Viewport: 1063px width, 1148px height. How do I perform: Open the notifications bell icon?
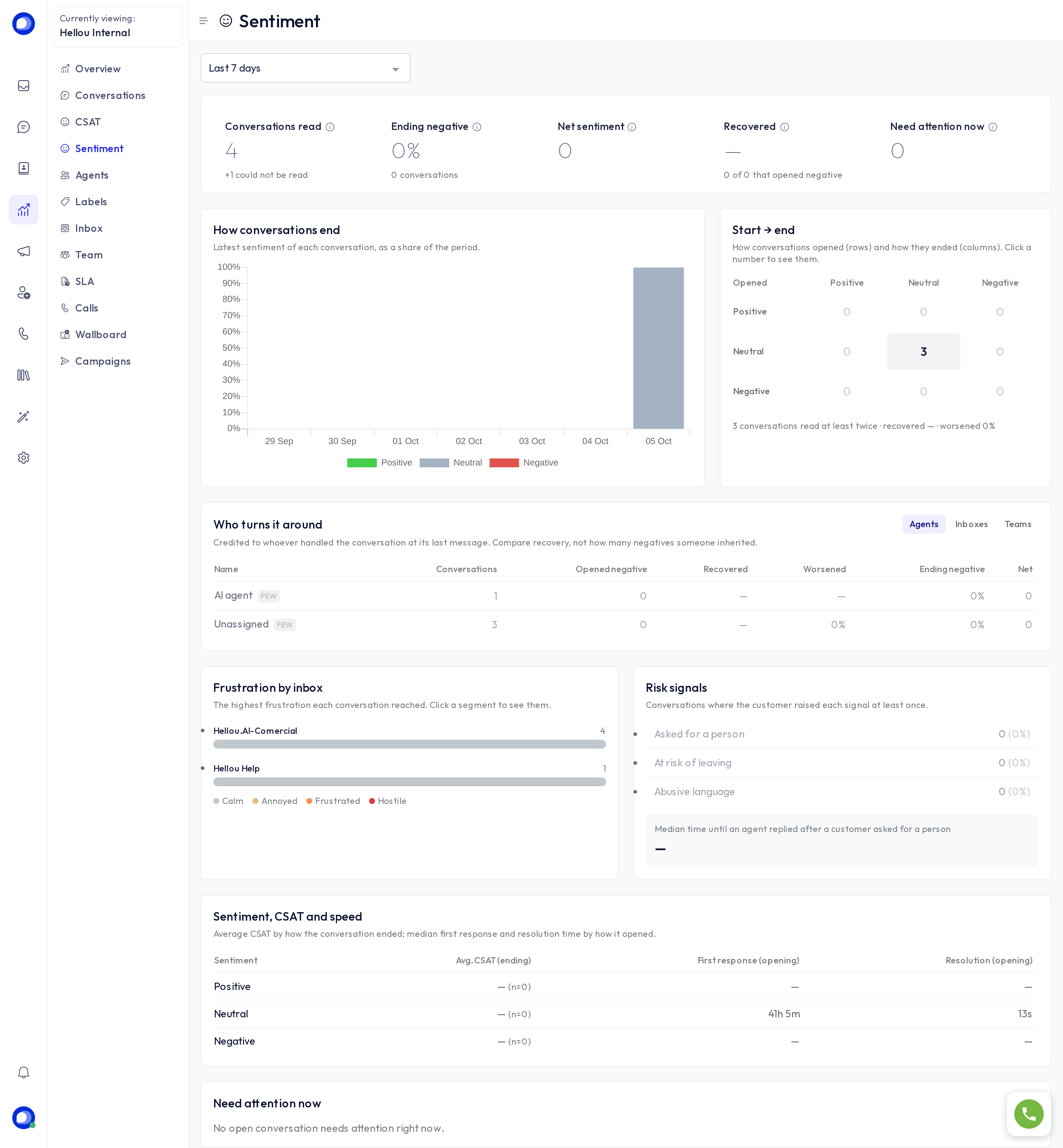click(x=24, y=1073)
